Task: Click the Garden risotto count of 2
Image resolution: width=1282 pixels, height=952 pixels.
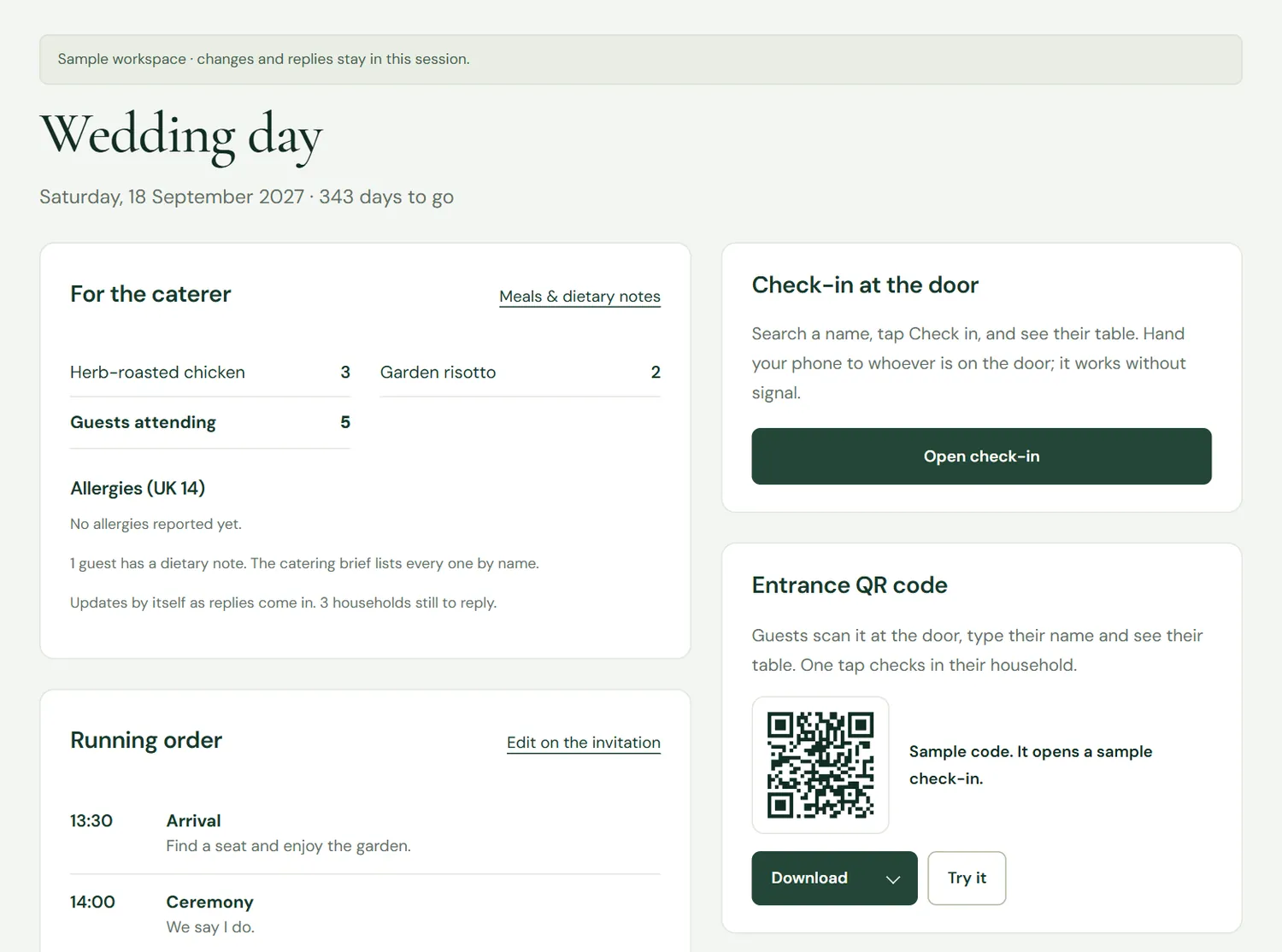Action: click(x=656, y=373)
